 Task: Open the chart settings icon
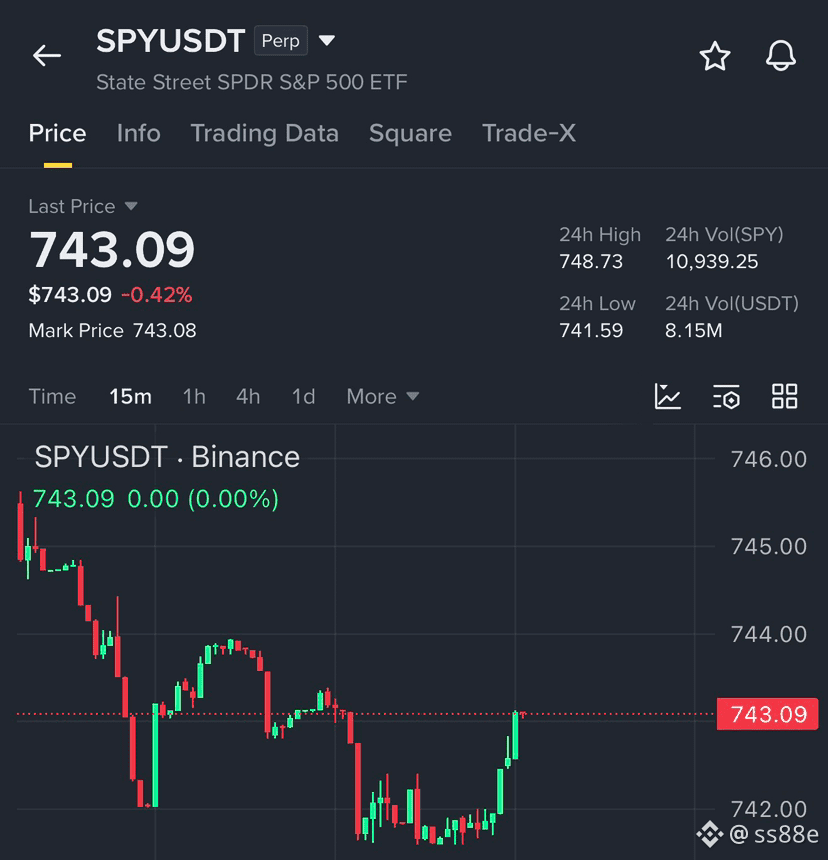(x=727, y=396)
